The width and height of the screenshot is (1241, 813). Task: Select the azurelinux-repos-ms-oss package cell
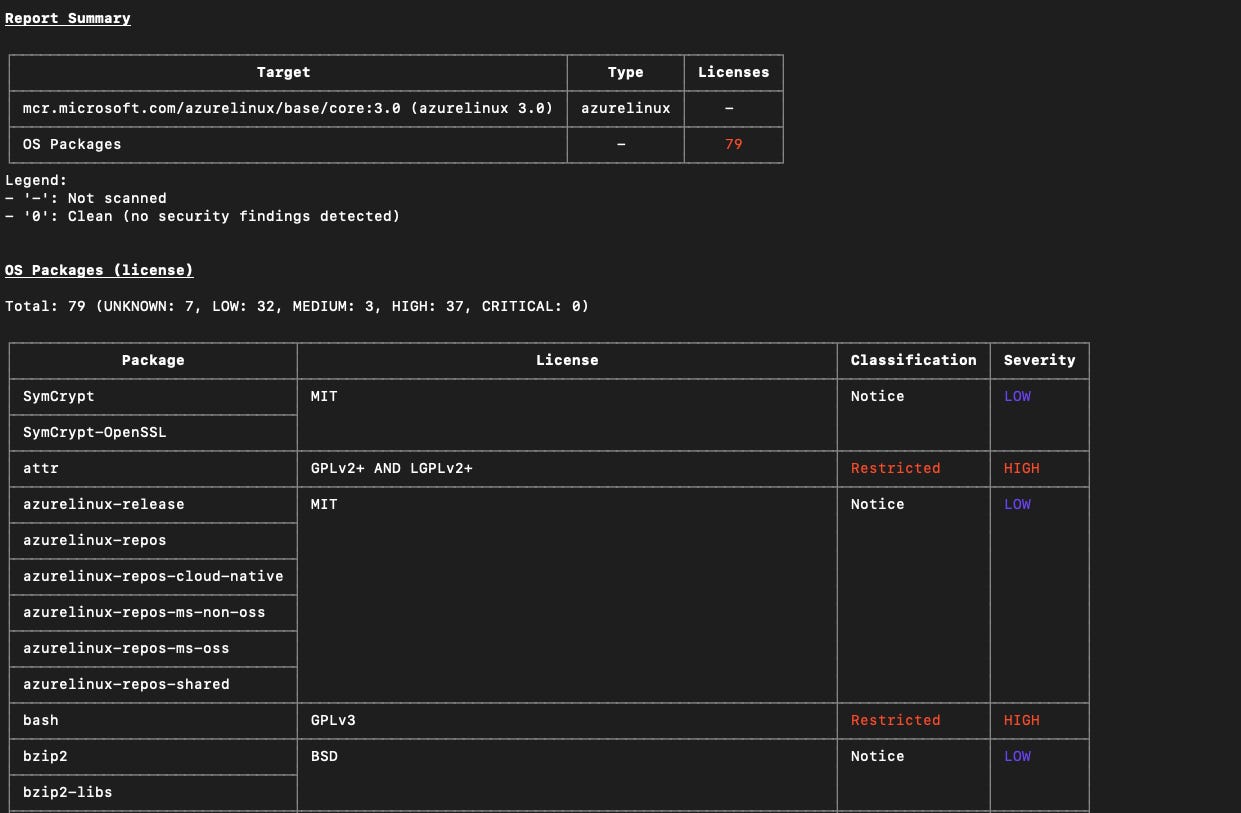153,648
